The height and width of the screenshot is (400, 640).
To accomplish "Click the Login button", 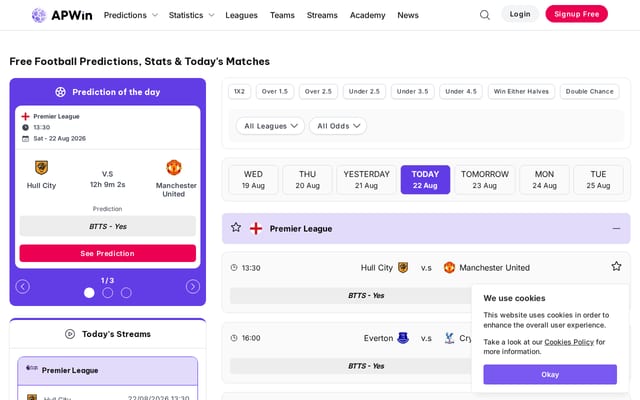I will coord(520,14).
